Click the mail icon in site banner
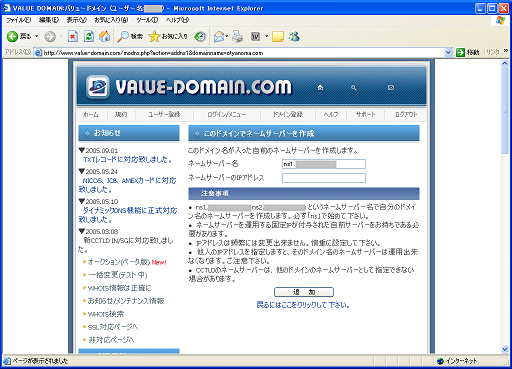The height and width of the screenshot is (369, 512). [x=391, y=87]
